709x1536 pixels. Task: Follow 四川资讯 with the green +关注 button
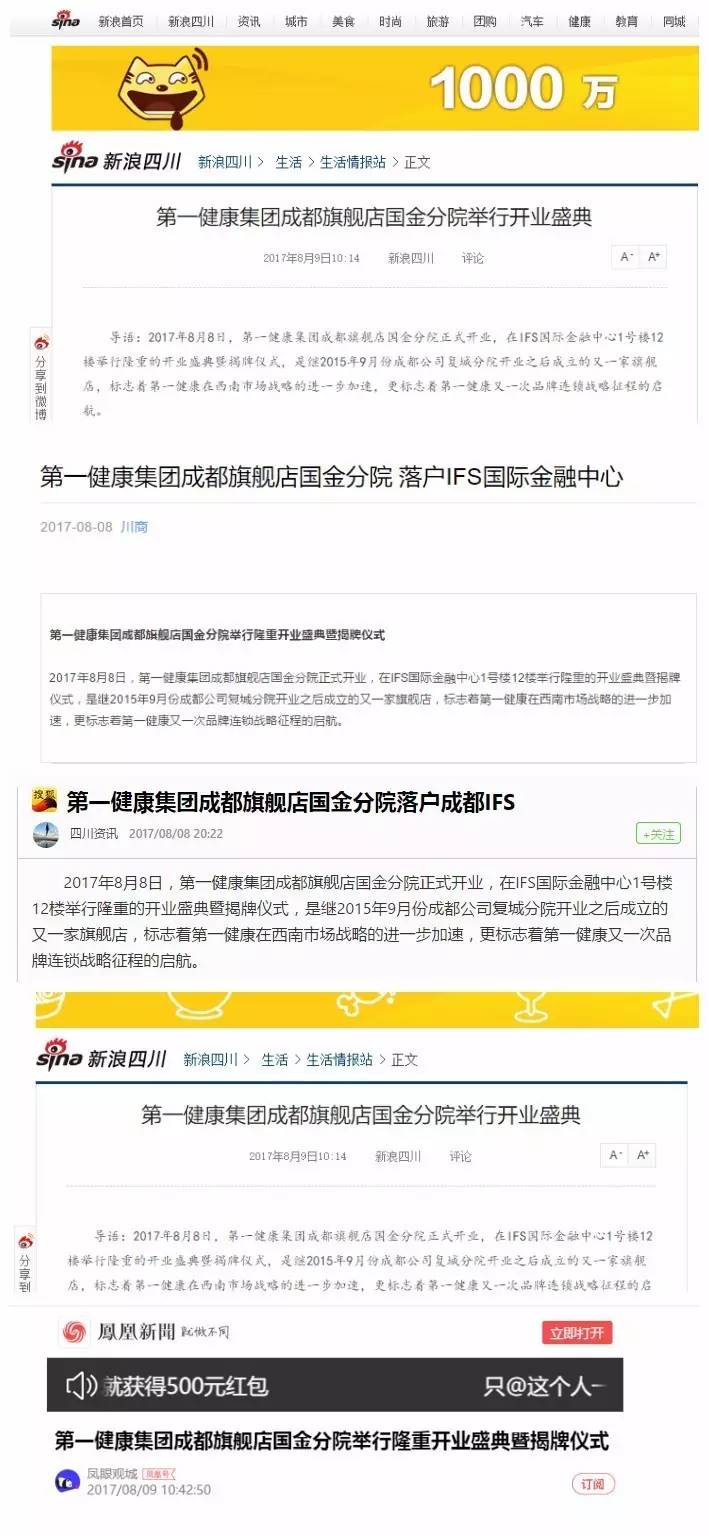[x=658, y=834]
